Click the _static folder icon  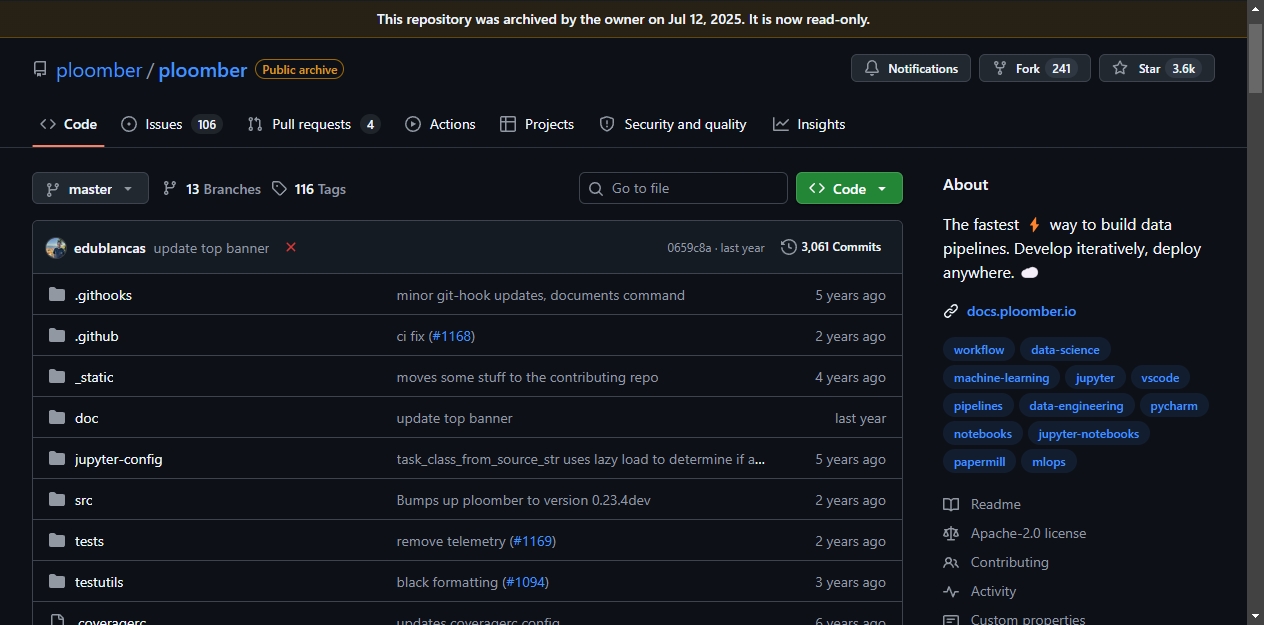coord(57,377)
